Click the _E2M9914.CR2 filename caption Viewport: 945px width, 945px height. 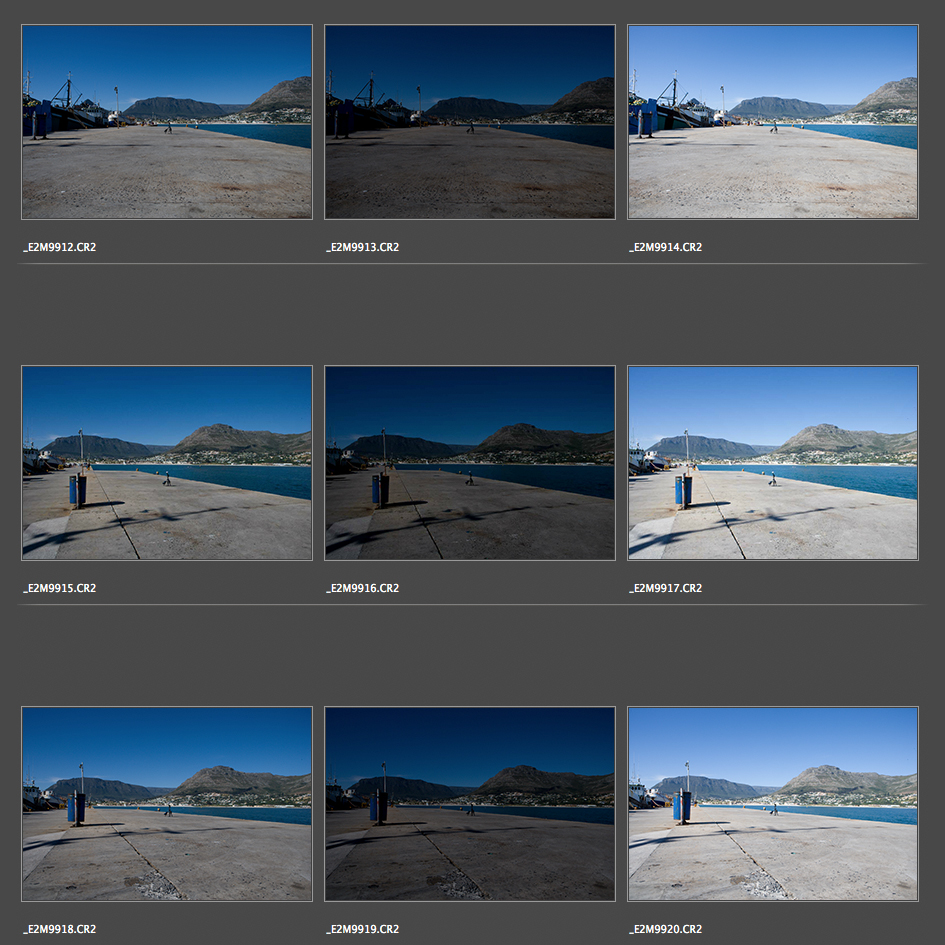point(666,247)
